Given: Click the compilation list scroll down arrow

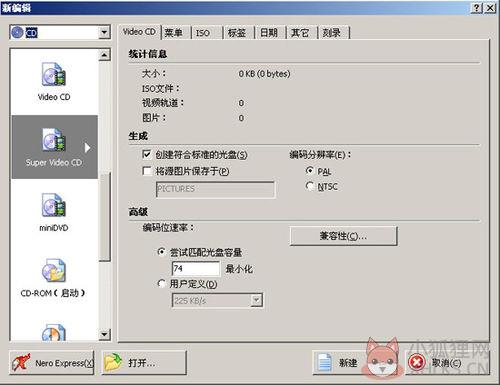Looking at the screenshot, I should pyautogui.click(x=104, y=334).
